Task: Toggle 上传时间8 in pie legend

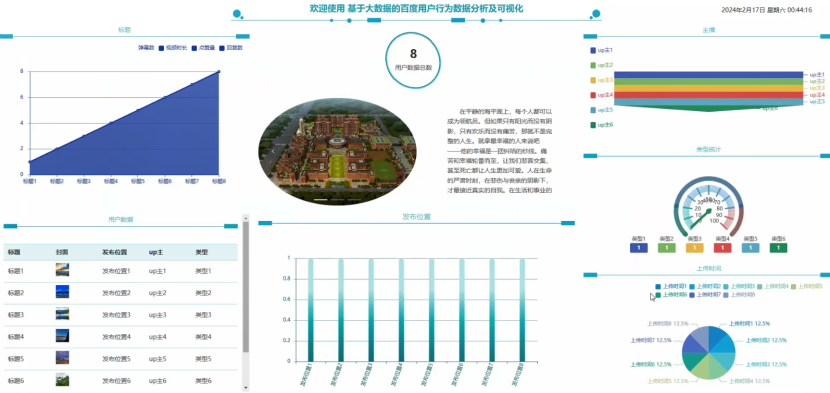Action: click(739, 294)
